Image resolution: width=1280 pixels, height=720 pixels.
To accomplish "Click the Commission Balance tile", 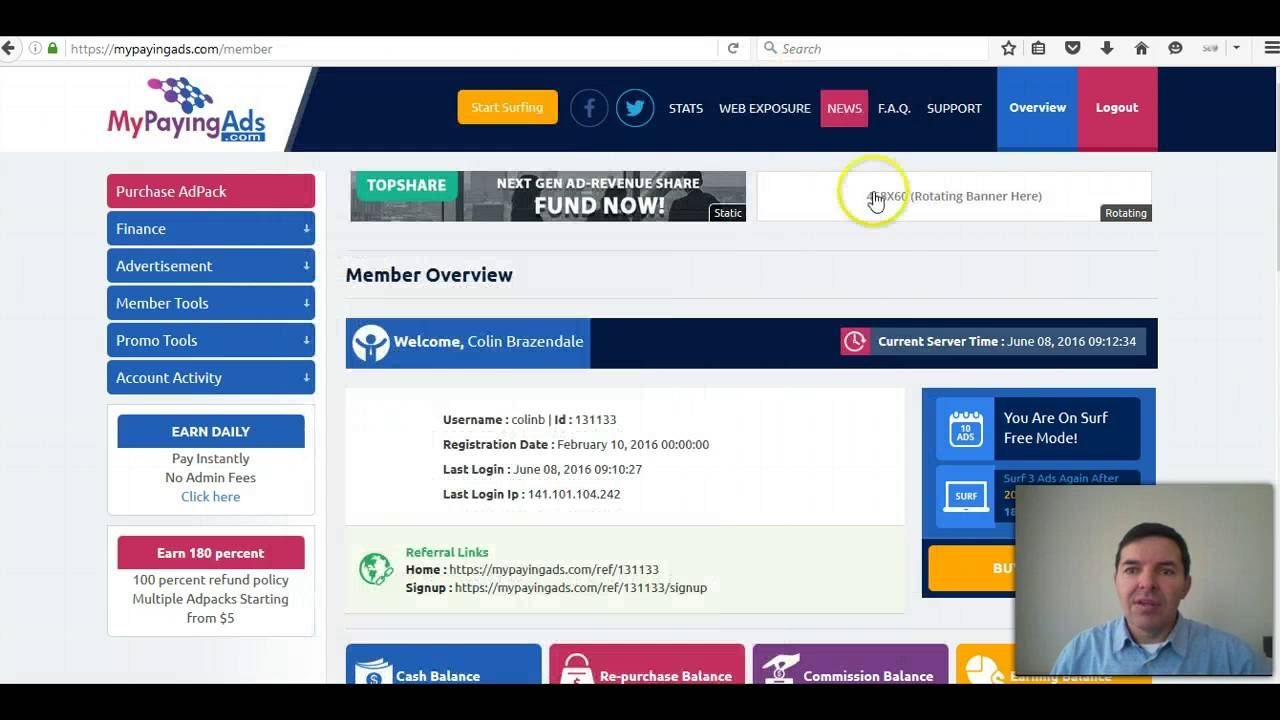I will click(850, 665).
